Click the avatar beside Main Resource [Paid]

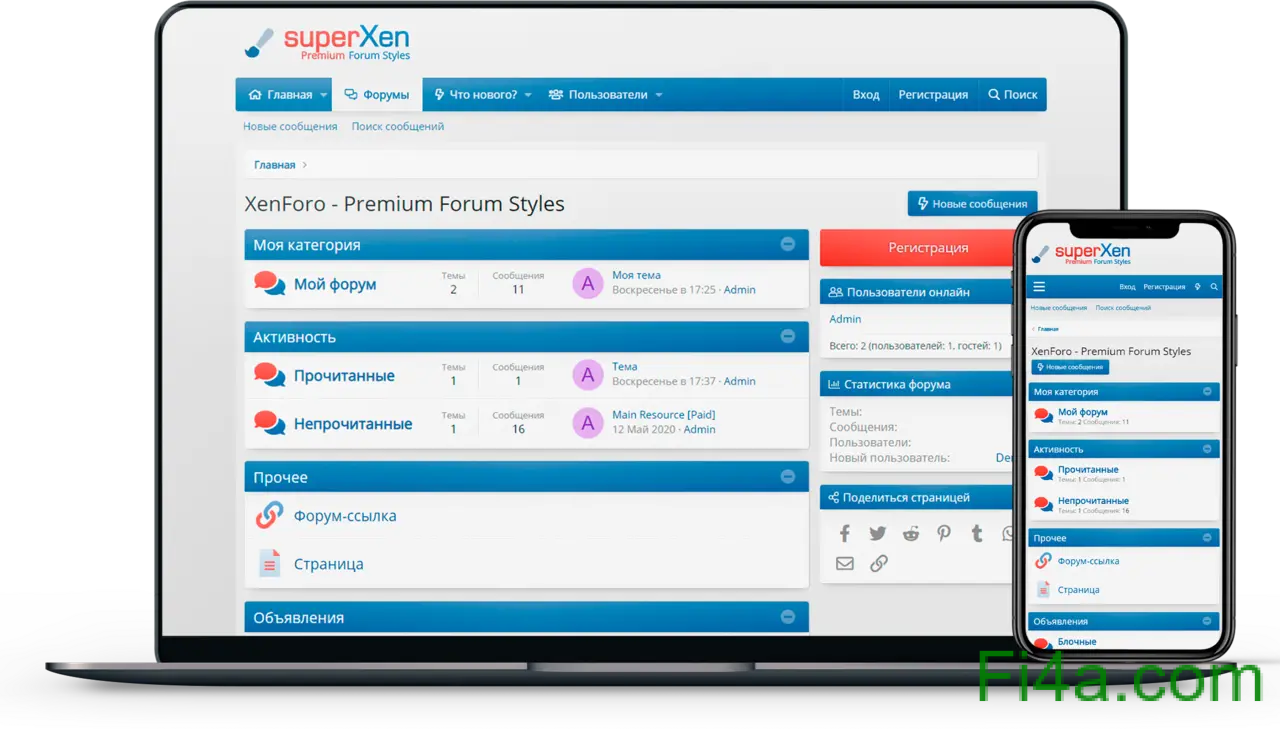tap(587, 423)
